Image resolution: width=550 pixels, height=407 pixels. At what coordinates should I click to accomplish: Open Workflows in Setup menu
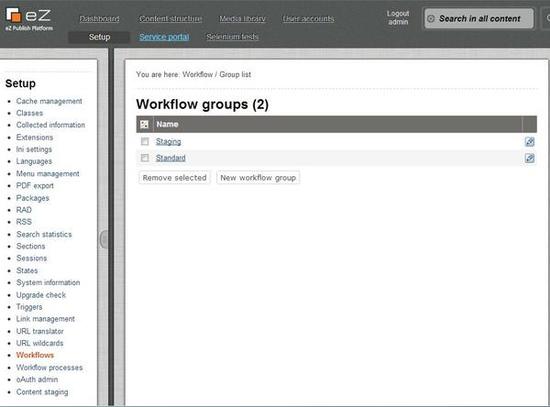tap(35, 355)
